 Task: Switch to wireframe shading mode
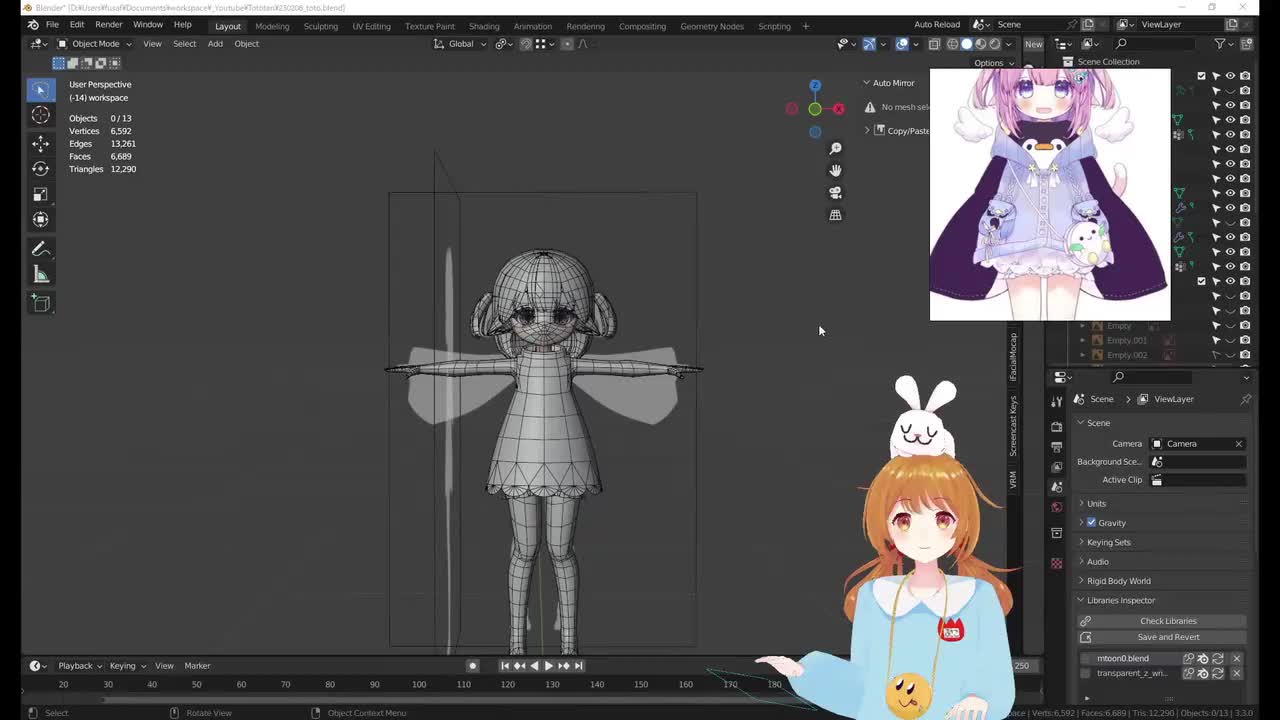click(x=952, y=44)
